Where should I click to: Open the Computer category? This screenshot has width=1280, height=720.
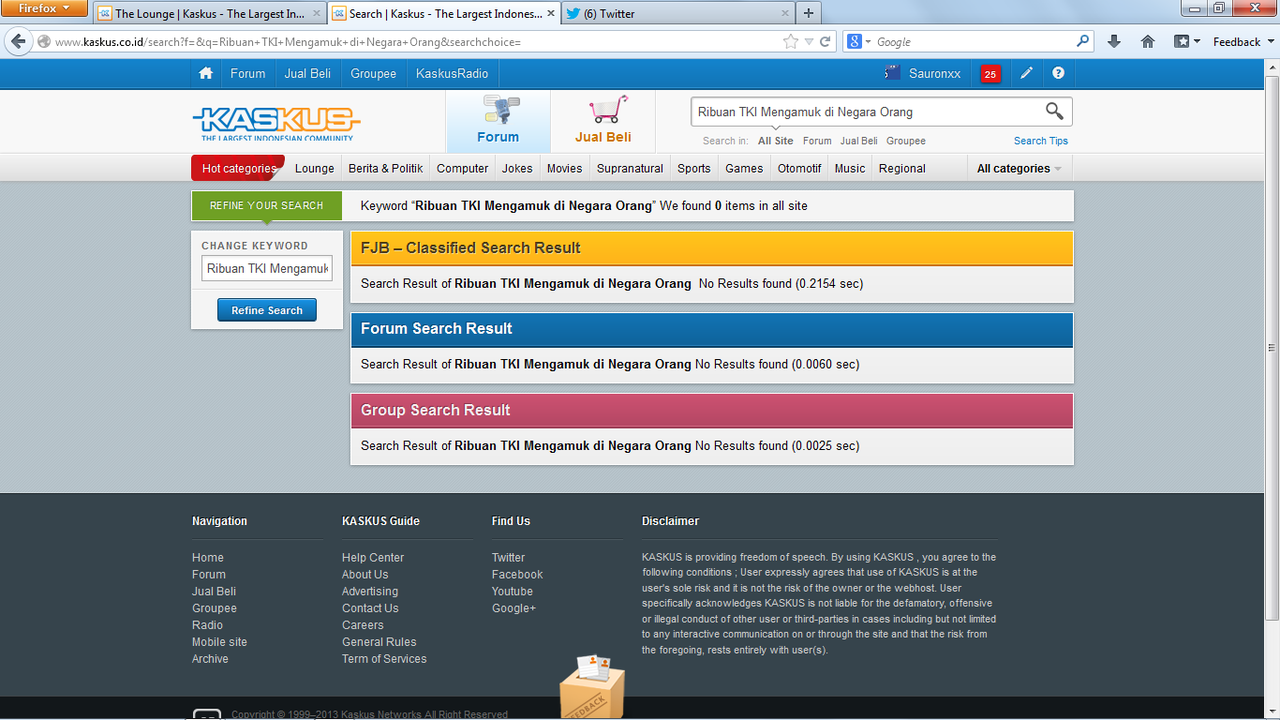point(462,168)
